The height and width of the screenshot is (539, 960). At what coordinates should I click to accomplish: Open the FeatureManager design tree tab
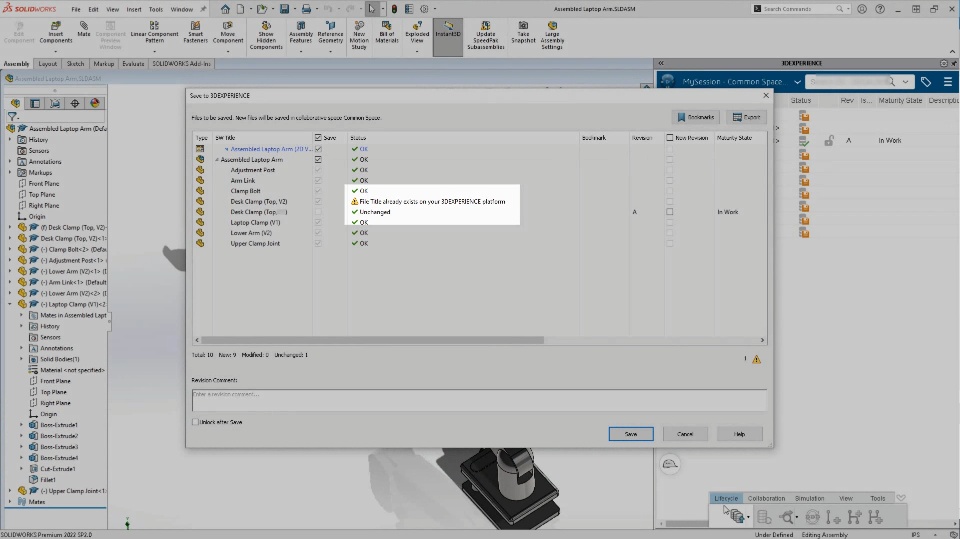tap(15, 104)
